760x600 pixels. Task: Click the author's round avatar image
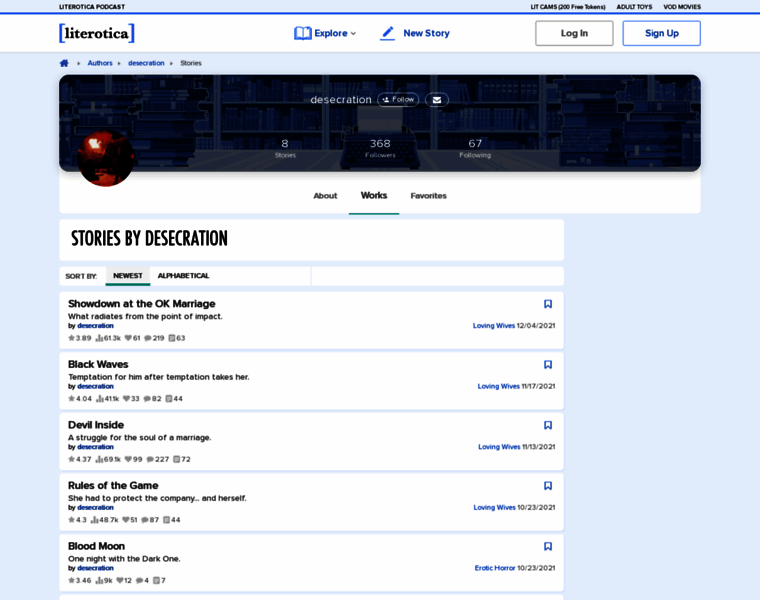(x=106, y=158)
